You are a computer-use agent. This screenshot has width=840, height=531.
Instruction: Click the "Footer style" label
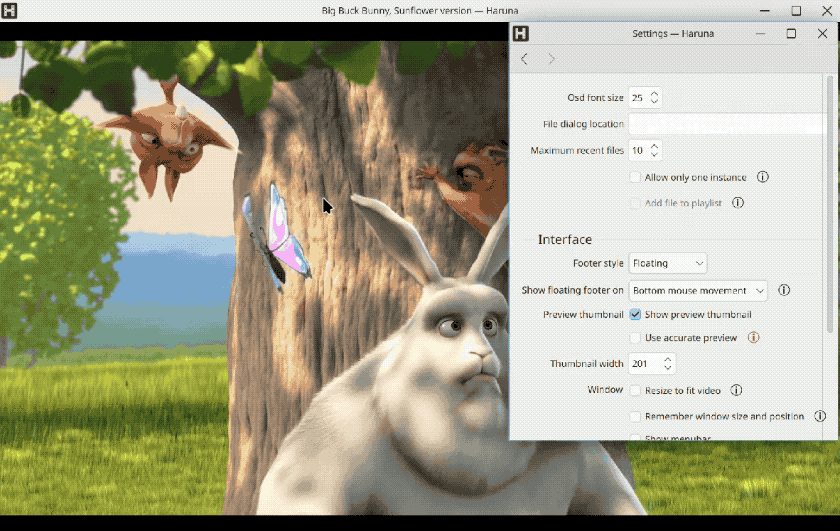click(x=598, y=263)
